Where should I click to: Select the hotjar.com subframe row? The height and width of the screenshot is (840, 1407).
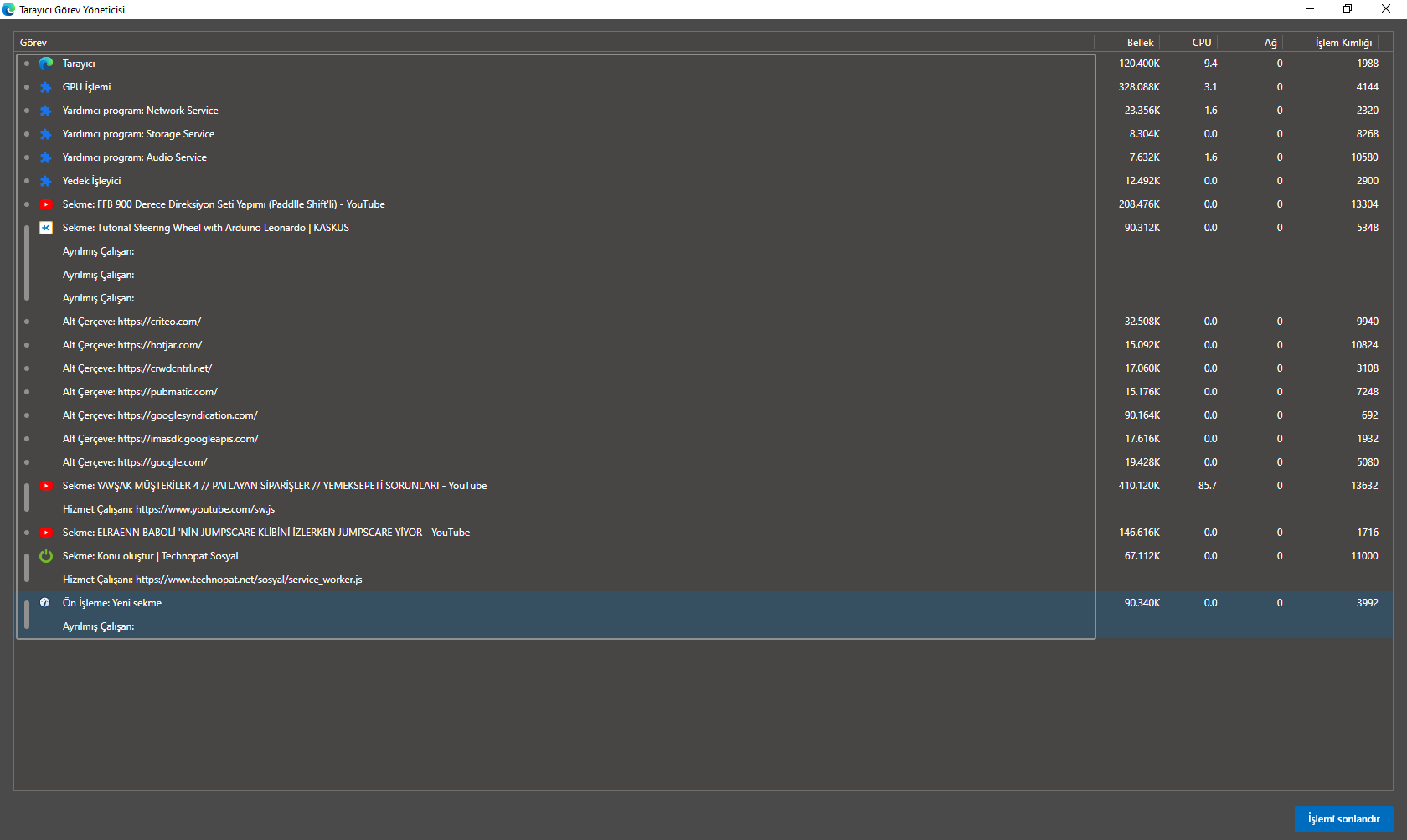(x=703, y=345)
